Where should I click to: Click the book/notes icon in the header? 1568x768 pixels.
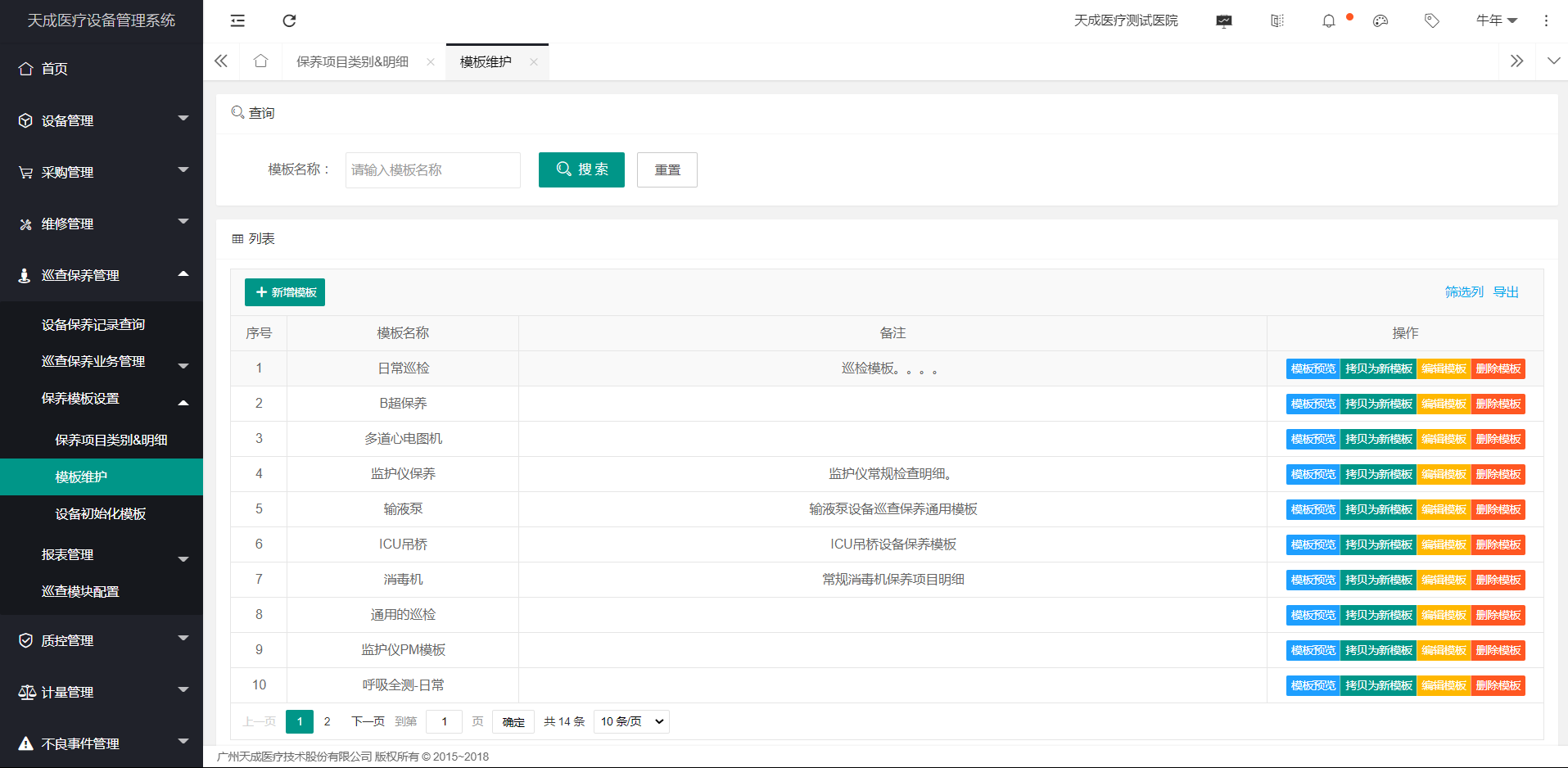pos(1277,20)
